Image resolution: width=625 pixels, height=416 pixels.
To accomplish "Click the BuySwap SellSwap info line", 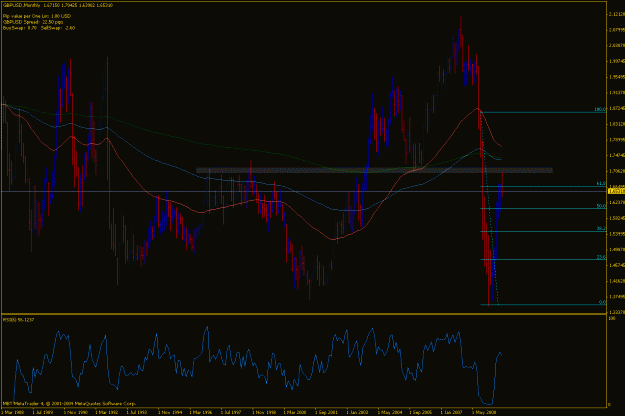I will pyautogui.click(x=39, y=28).
